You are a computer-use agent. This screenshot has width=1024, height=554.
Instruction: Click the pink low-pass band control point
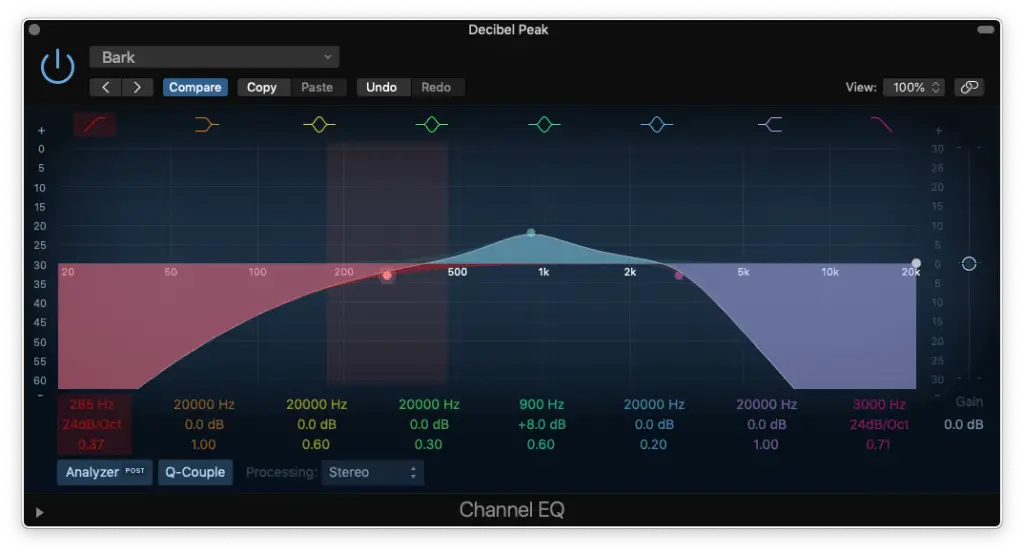point(679,275)
